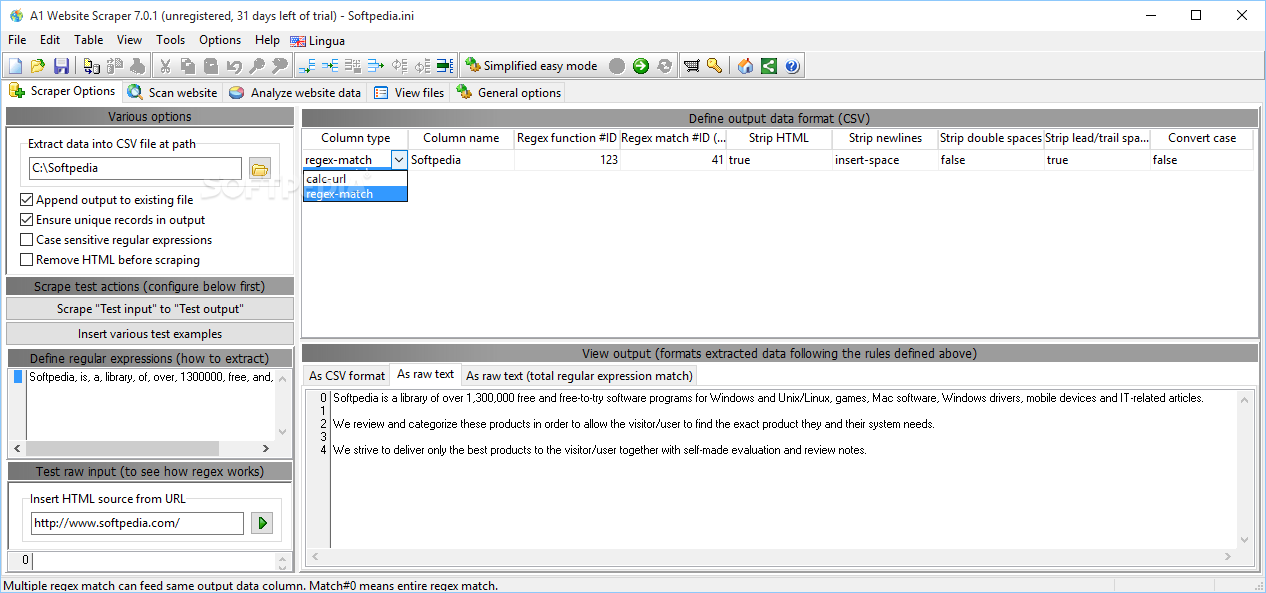This screenshot has height=593, width=1266.
Task: Open the View menu
Action: coord(130,40)
